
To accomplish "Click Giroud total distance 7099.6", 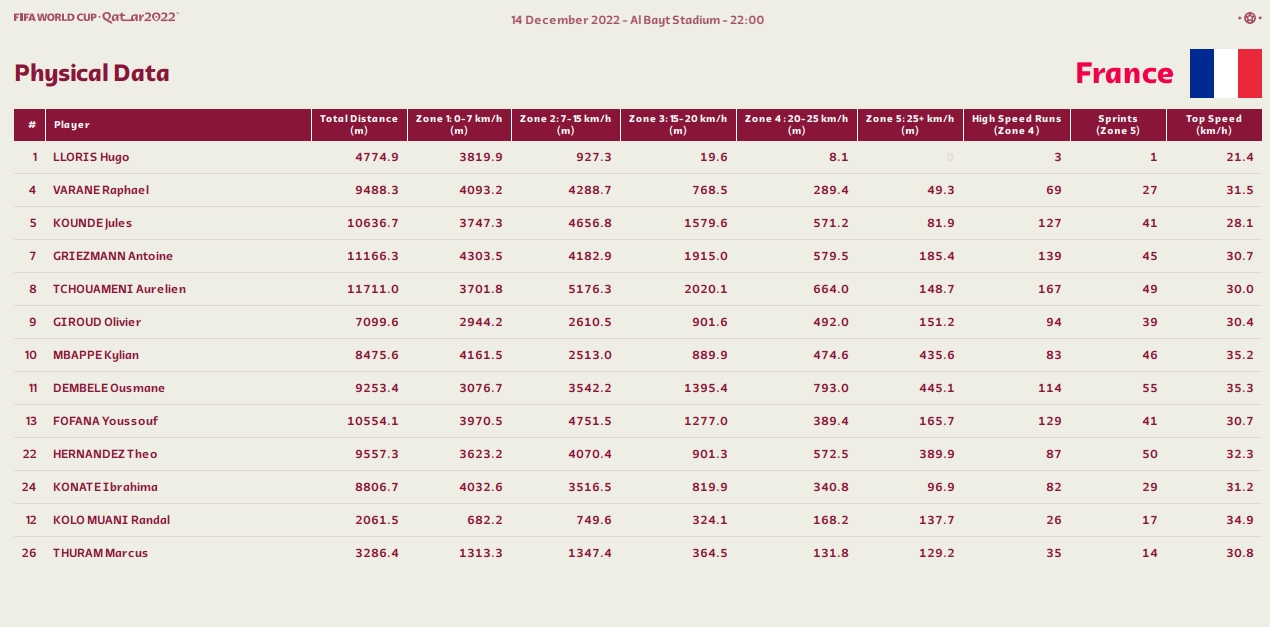I will pos(377,322).
